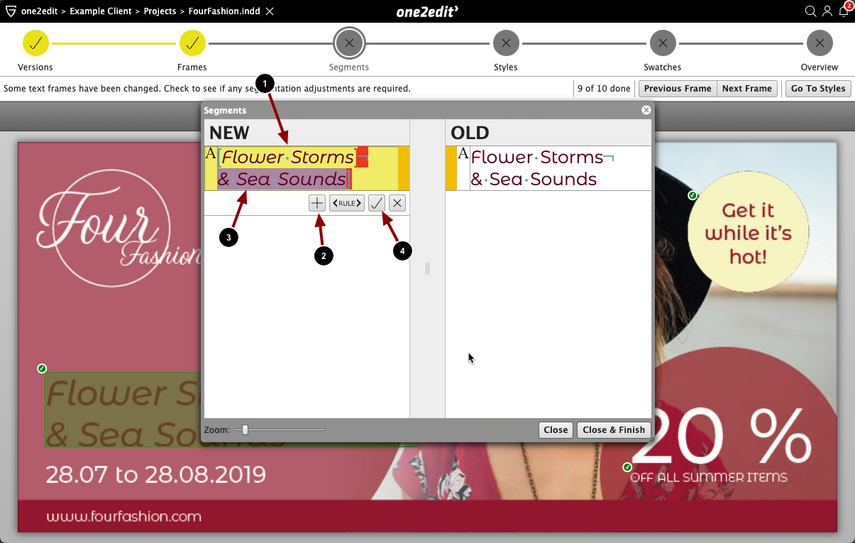Click the green check badge on Flower Storms frame
855x543 pixels.
point(42,369)
